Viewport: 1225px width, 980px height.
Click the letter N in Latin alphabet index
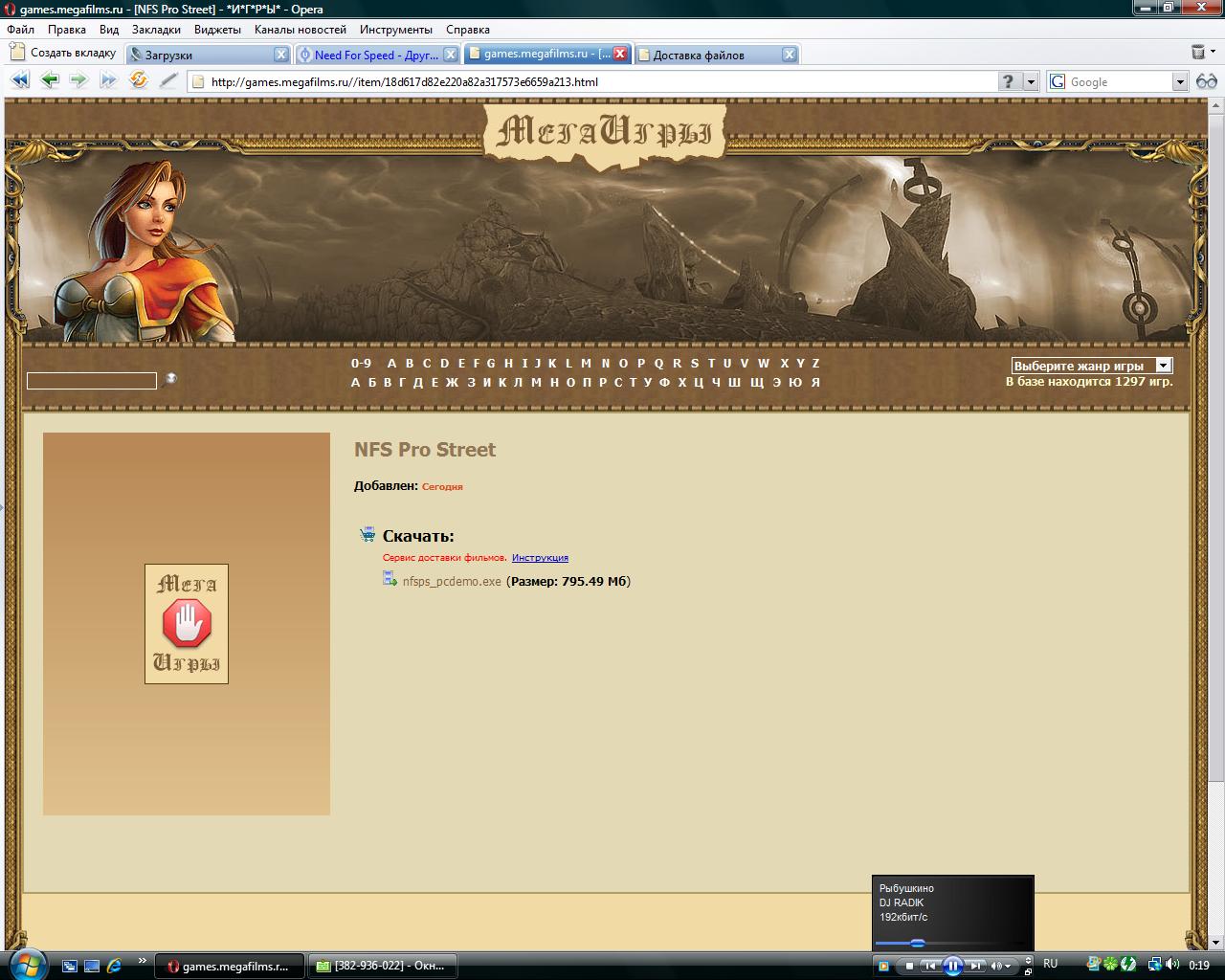[x=605, y=363]
